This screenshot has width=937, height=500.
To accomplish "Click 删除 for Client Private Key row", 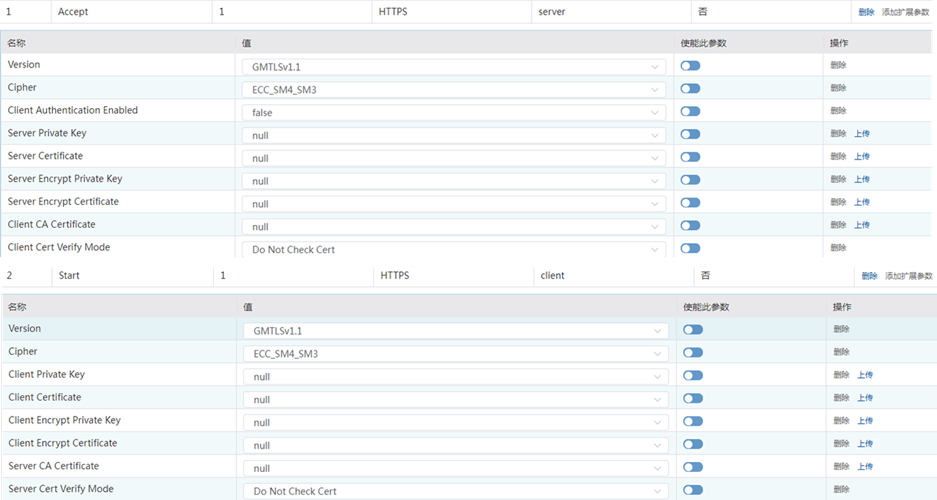I will (841, 375).
